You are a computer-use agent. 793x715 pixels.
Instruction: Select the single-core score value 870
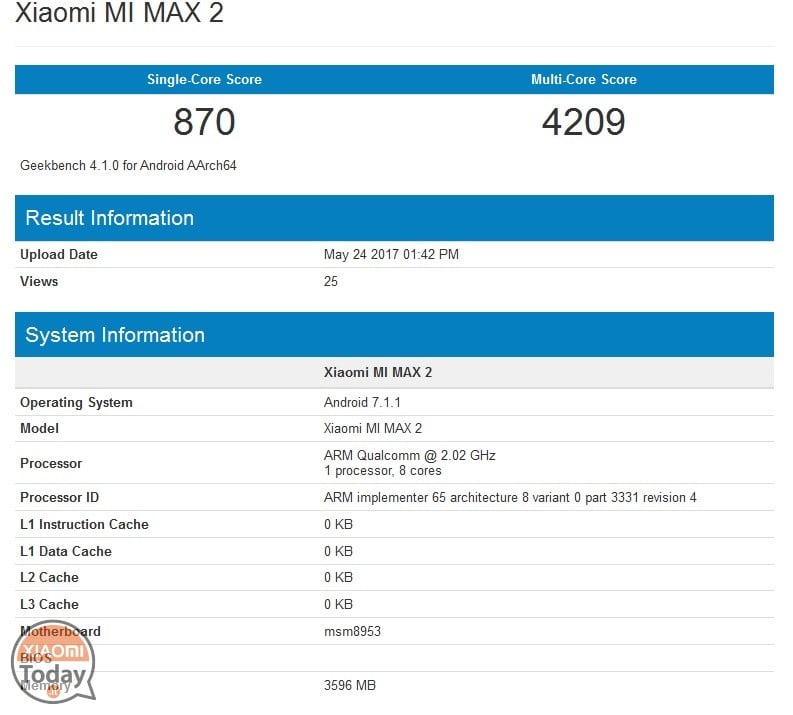tap(204, 122)
